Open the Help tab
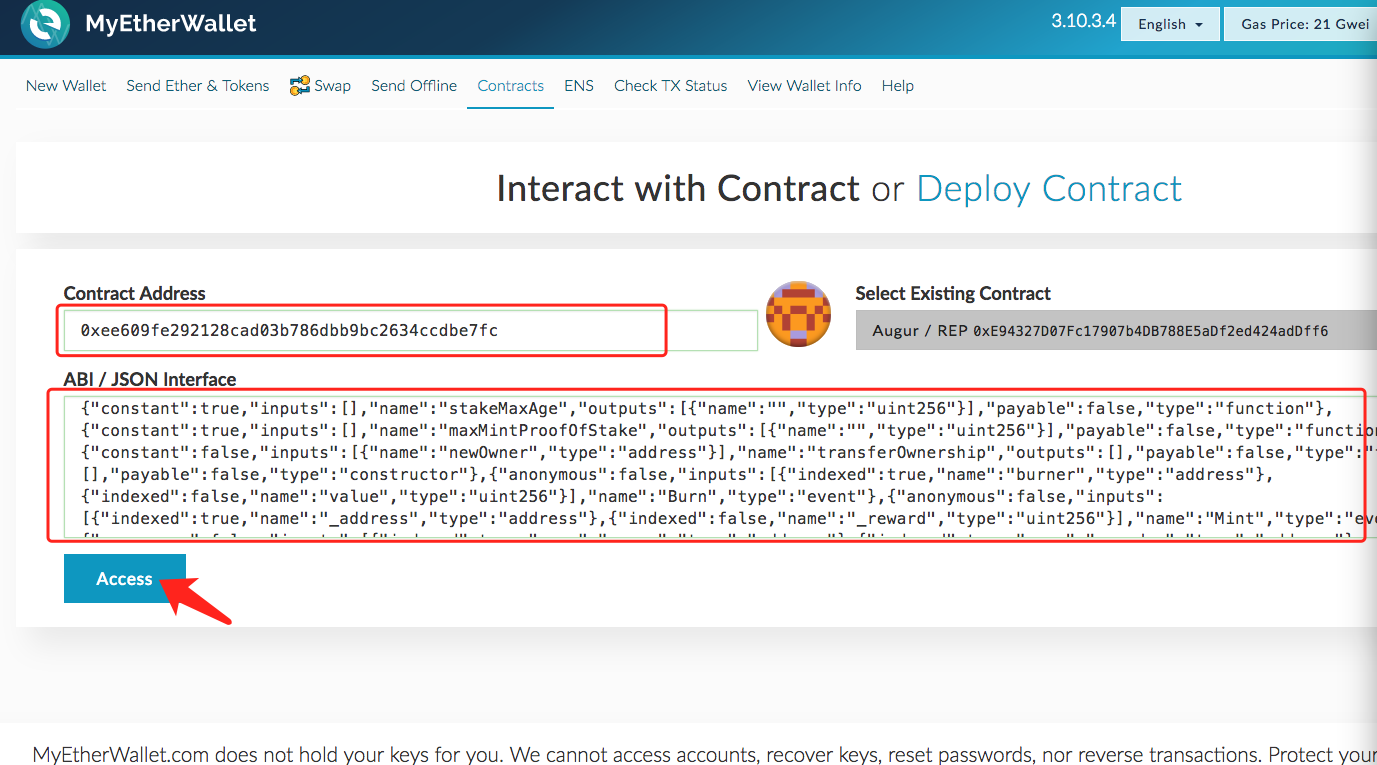The width and height of the screenshot is (1377, 765). (x=898, y=86)
